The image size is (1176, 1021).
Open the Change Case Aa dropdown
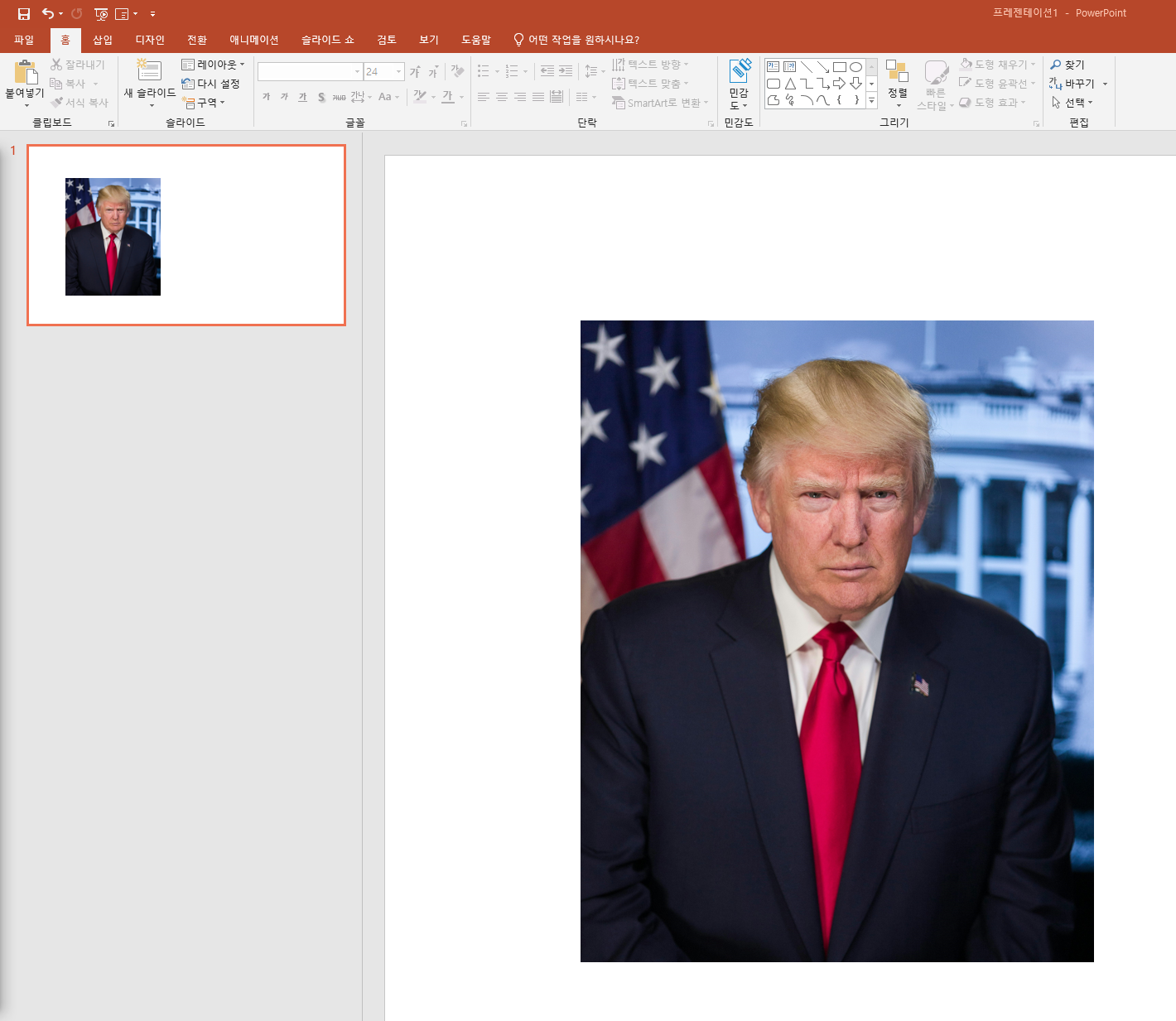[x=388, y=97]
